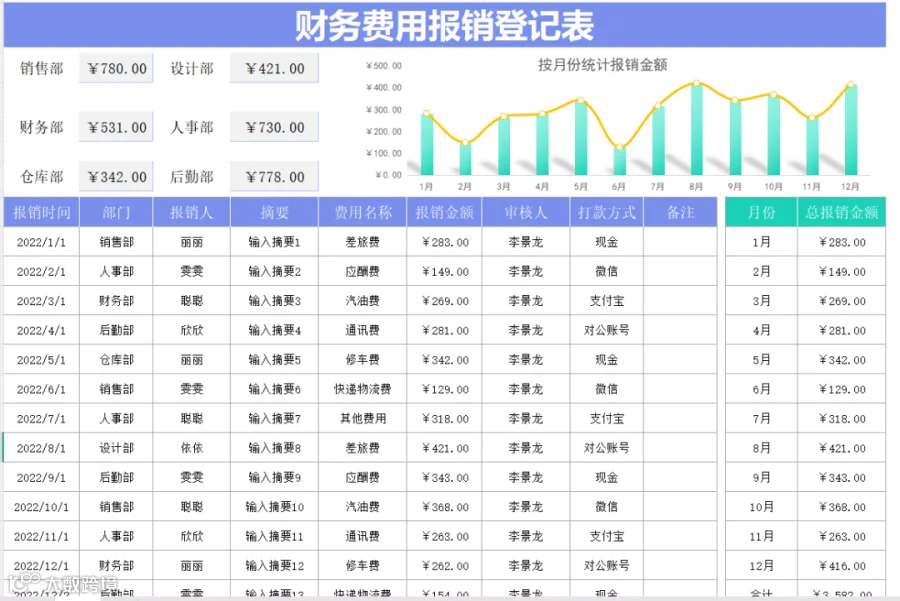The width and height of the screenshot is (900, 601).
Task: Select the 人事部 total ¥730.00 box
Action: pyautogui.click(x=274, y=127)
